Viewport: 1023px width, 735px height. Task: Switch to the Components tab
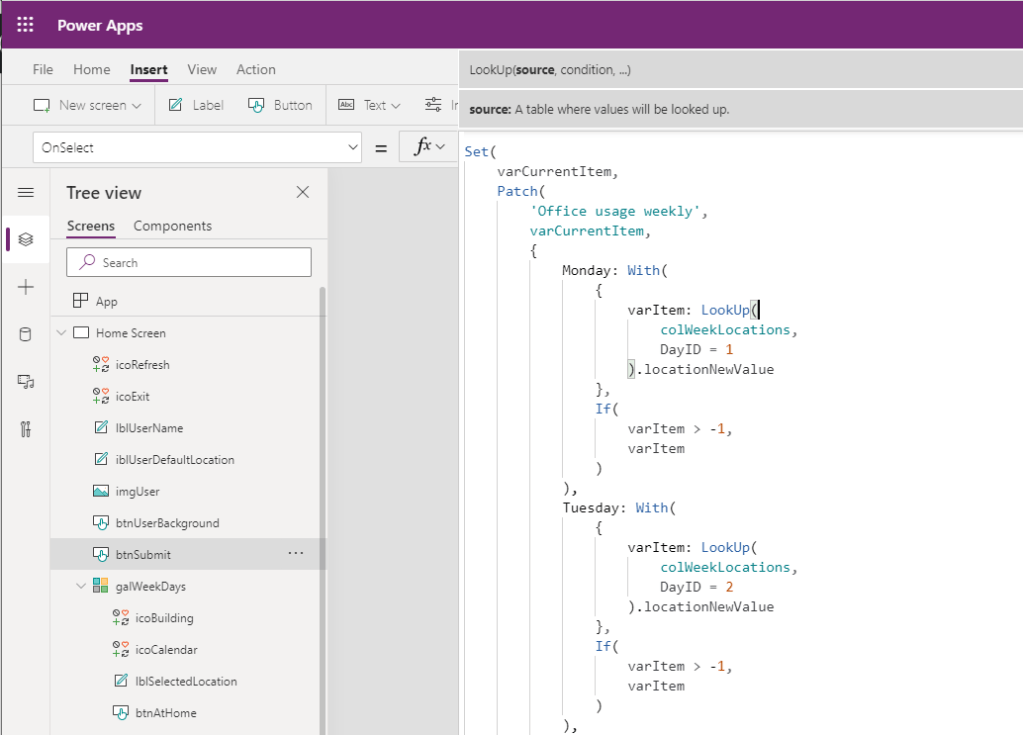point(172,226)
